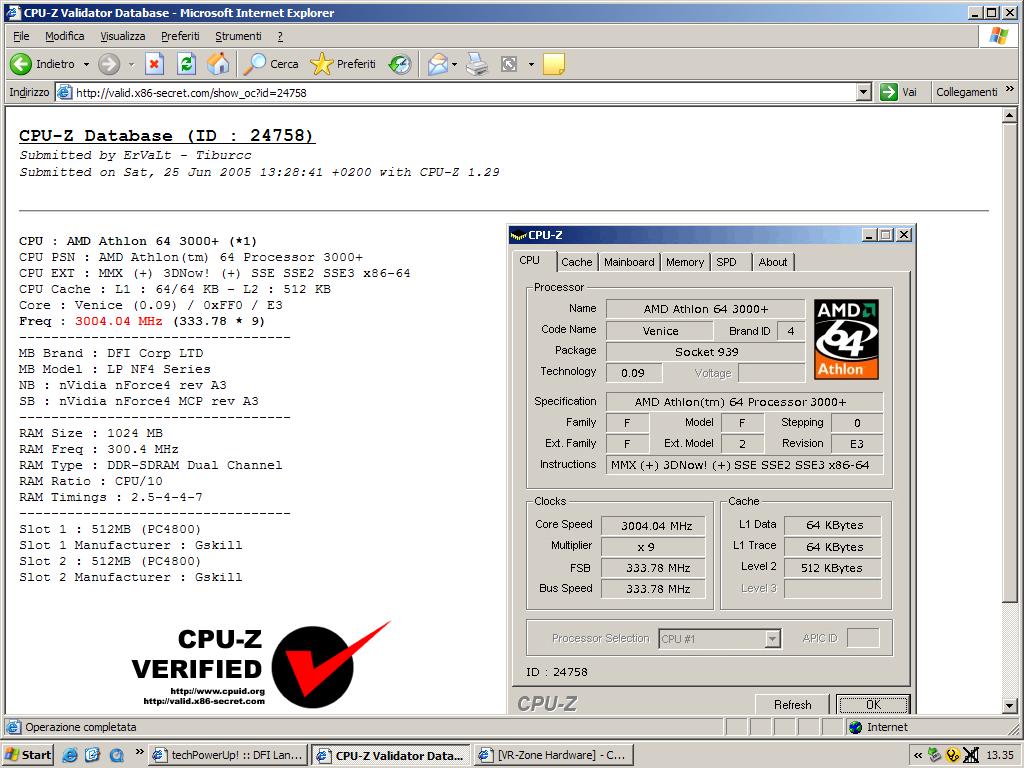This screenshot has height=768, width=1024.
Task: Click Mainboard tab in CPU-Z image
Action: click(x=629, y=262)
